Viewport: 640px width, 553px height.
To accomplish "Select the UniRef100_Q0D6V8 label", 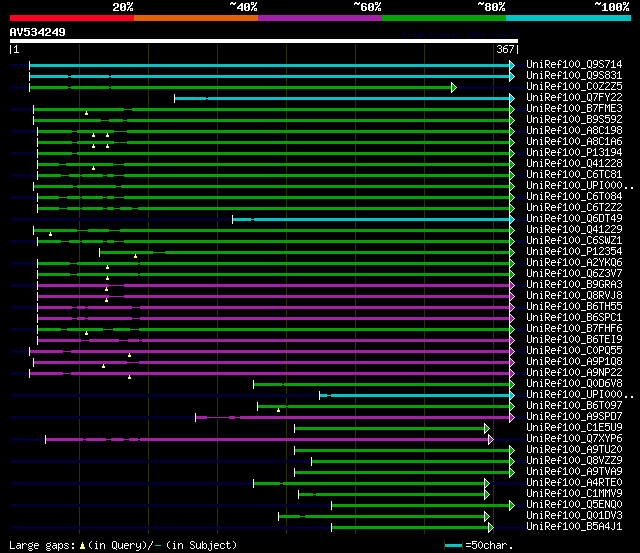I will click(574, 384).
